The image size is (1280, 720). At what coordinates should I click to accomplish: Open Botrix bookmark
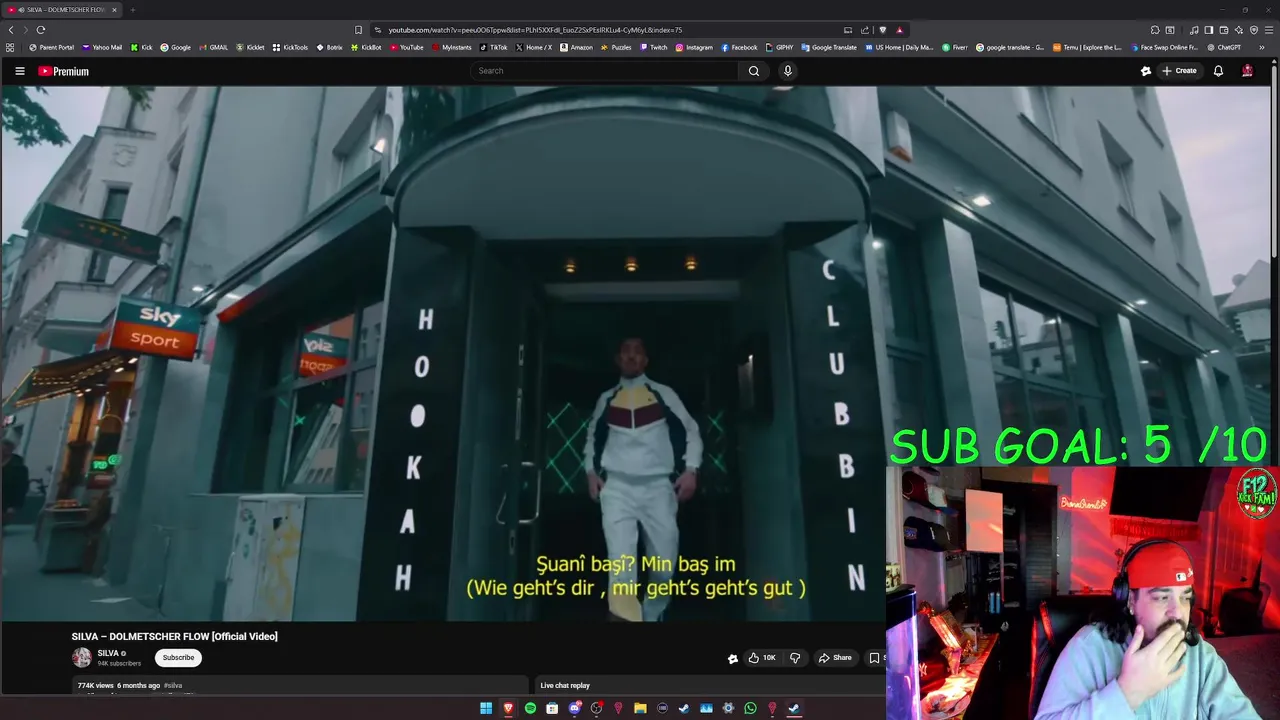[x=329, y=47]
